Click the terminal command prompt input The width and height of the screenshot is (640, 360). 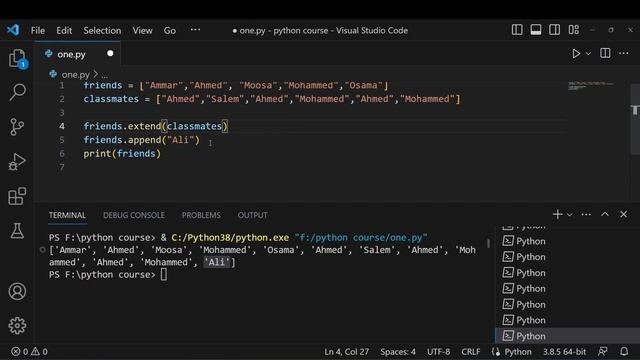tap(164, 275)
